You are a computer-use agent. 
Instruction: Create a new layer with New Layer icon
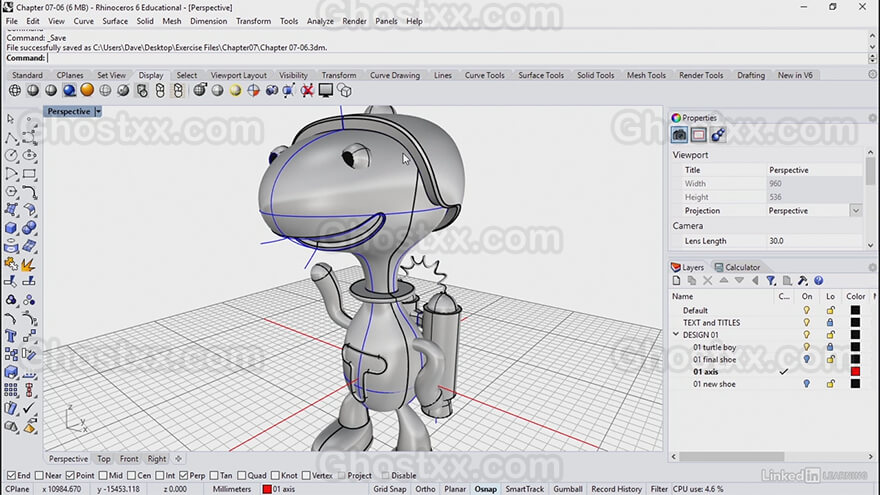(676, 281)
